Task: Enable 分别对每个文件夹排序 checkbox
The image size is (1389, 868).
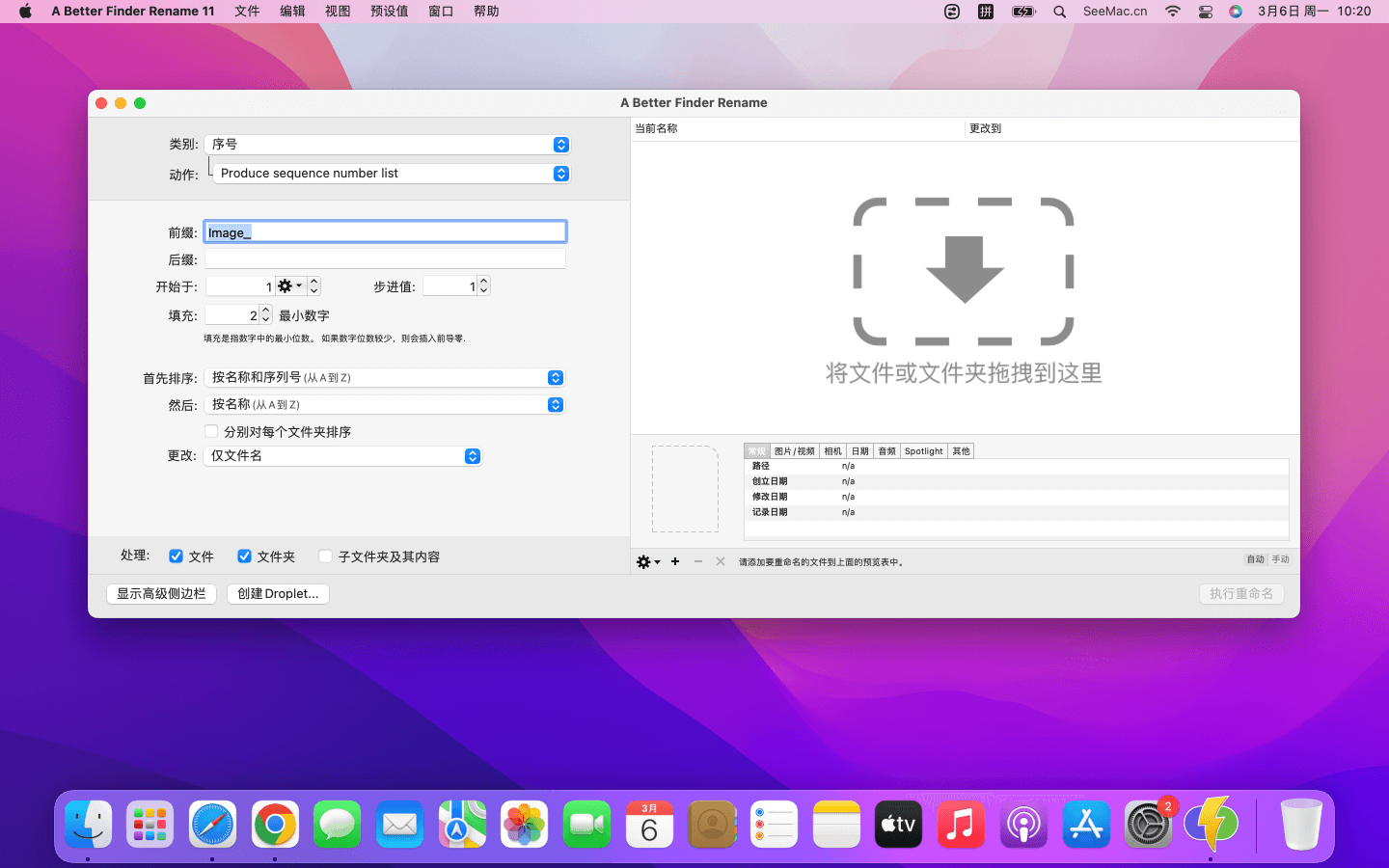Action: 211,431
